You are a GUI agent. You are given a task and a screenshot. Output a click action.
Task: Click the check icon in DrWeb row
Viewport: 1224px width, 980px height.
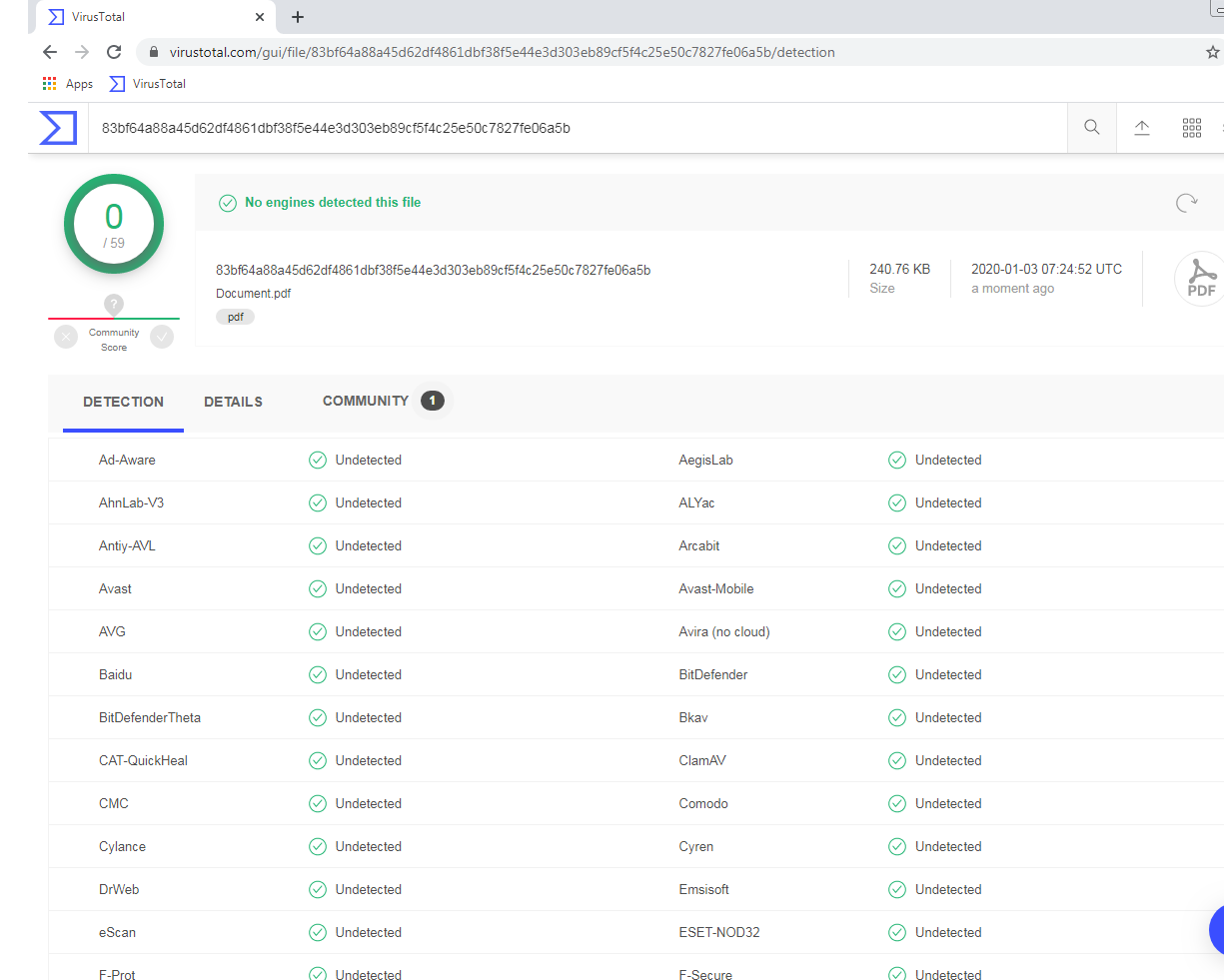point(318,889)
